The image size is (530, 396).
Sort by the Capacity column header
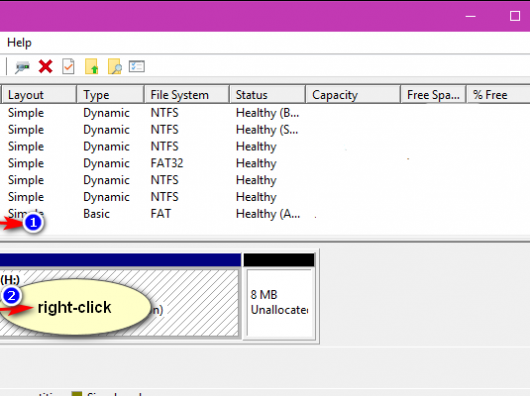[x=353, y=95]
